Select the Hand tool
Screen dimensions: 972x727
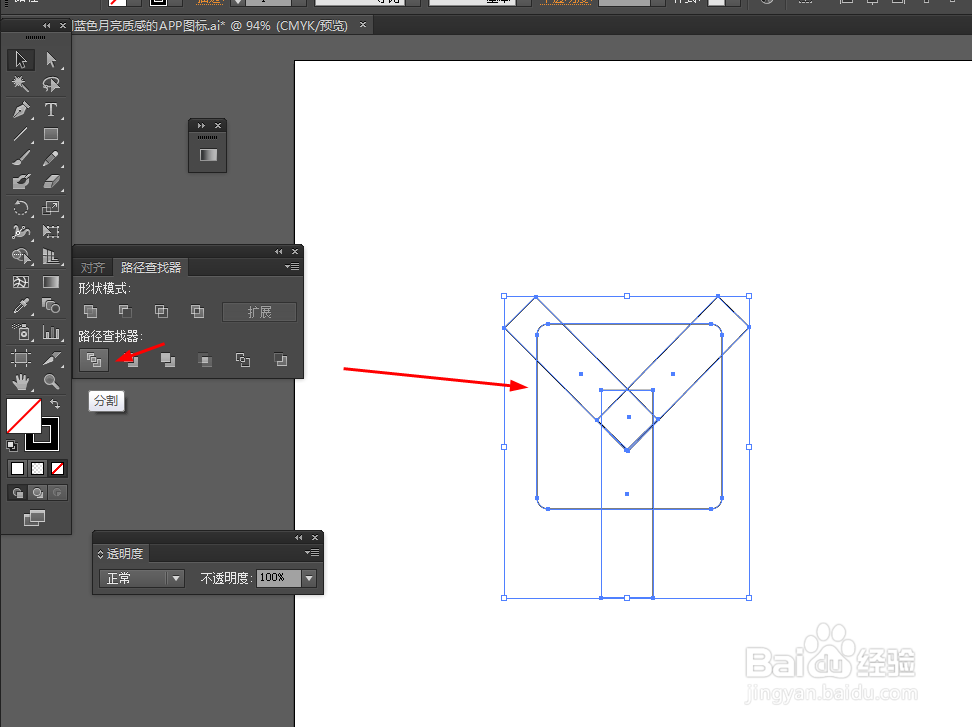[x=20, y=382]
